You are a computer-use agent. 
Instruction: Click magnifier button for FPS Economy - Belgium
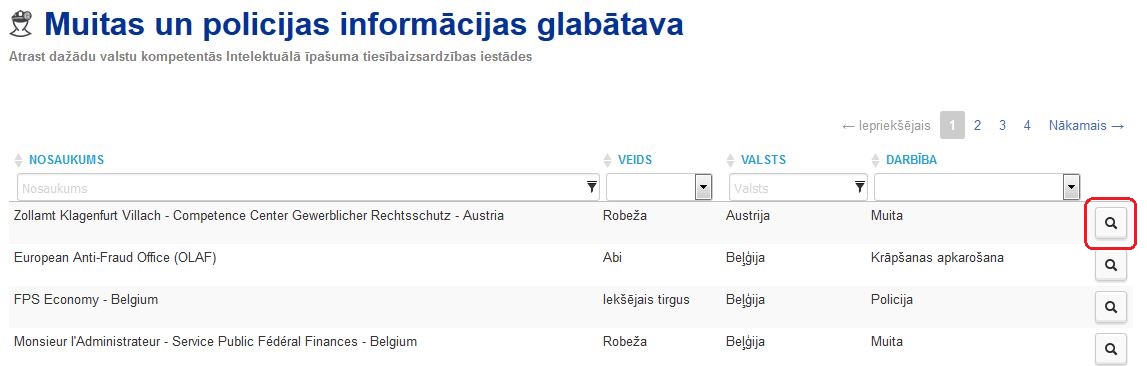tap(1110, 307)
